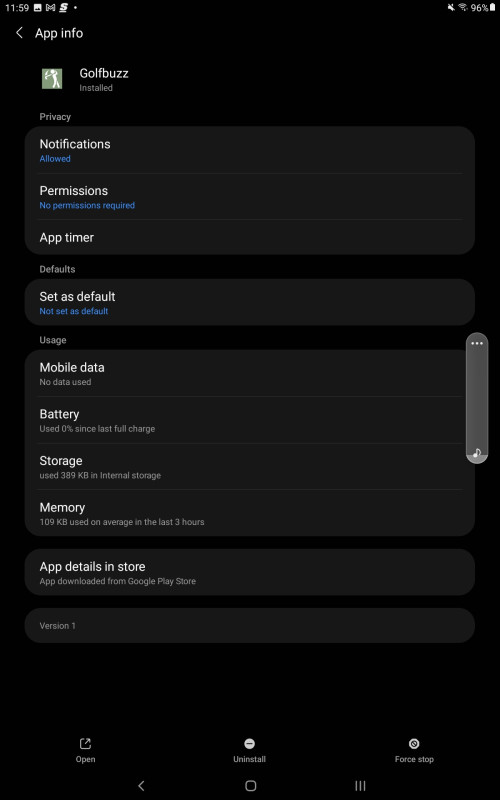Open Storage details
This screenshot has width=500, height=800.
(x=250, y=466)
